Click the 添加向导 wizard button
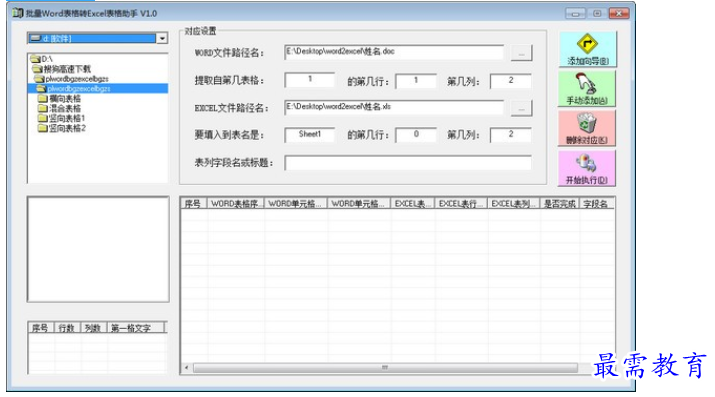Screen dimensions: 715x397 (x=587, y=49)
